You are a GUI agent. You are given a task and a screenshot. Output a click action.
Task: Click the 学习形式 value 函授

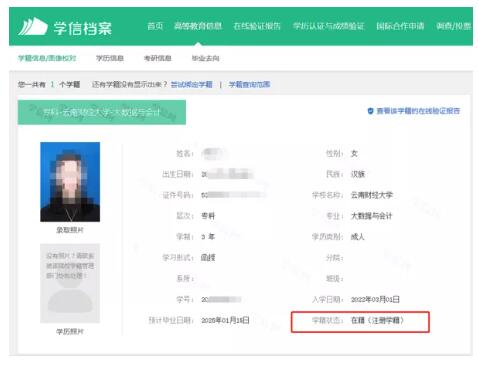pos(208,258)
